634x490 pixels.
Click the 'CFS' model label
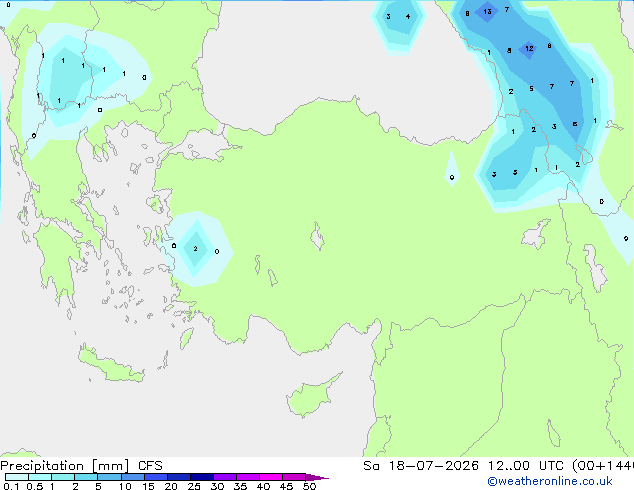pyautogui.click(x=150, y=466)
